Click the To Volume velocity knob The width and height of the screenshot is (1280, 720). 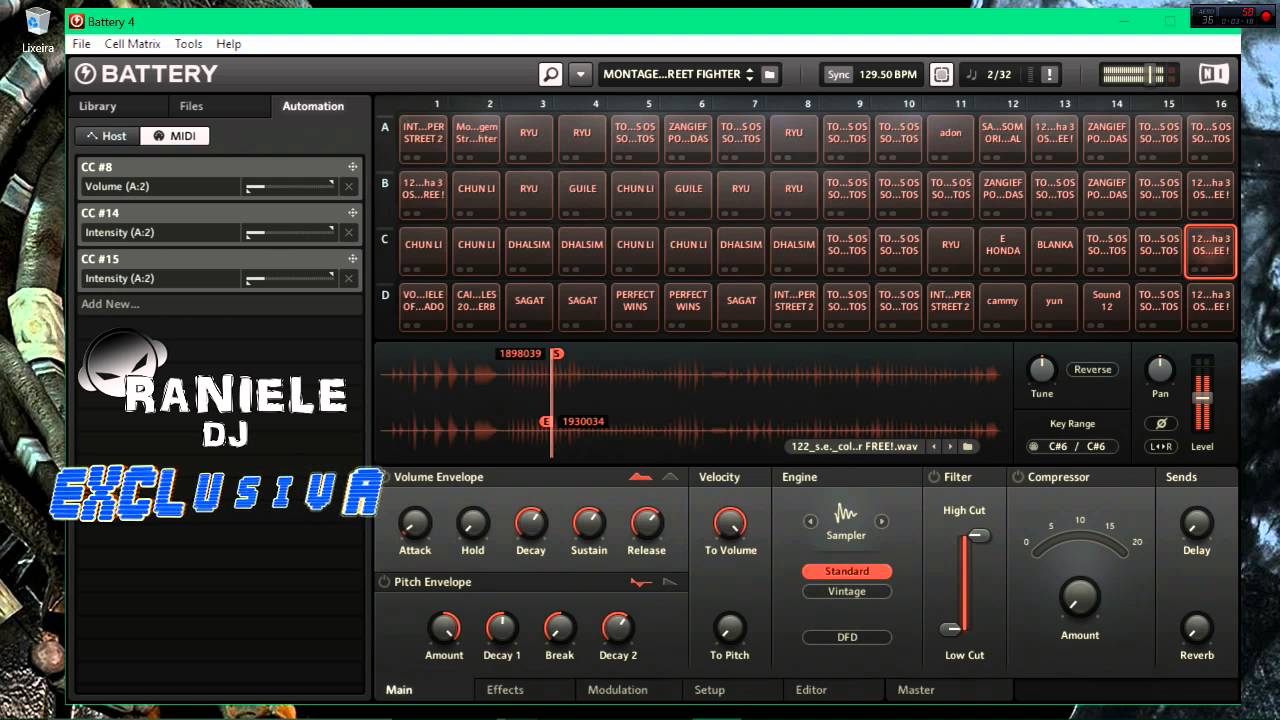pyautogui.click(x=730, y=522)
